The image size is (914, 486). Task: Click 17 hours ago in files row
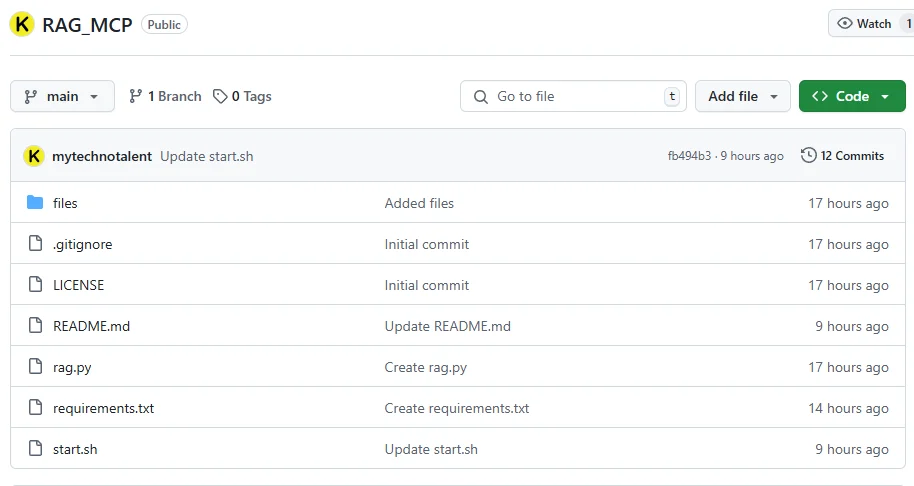click(x=849, y=203)
